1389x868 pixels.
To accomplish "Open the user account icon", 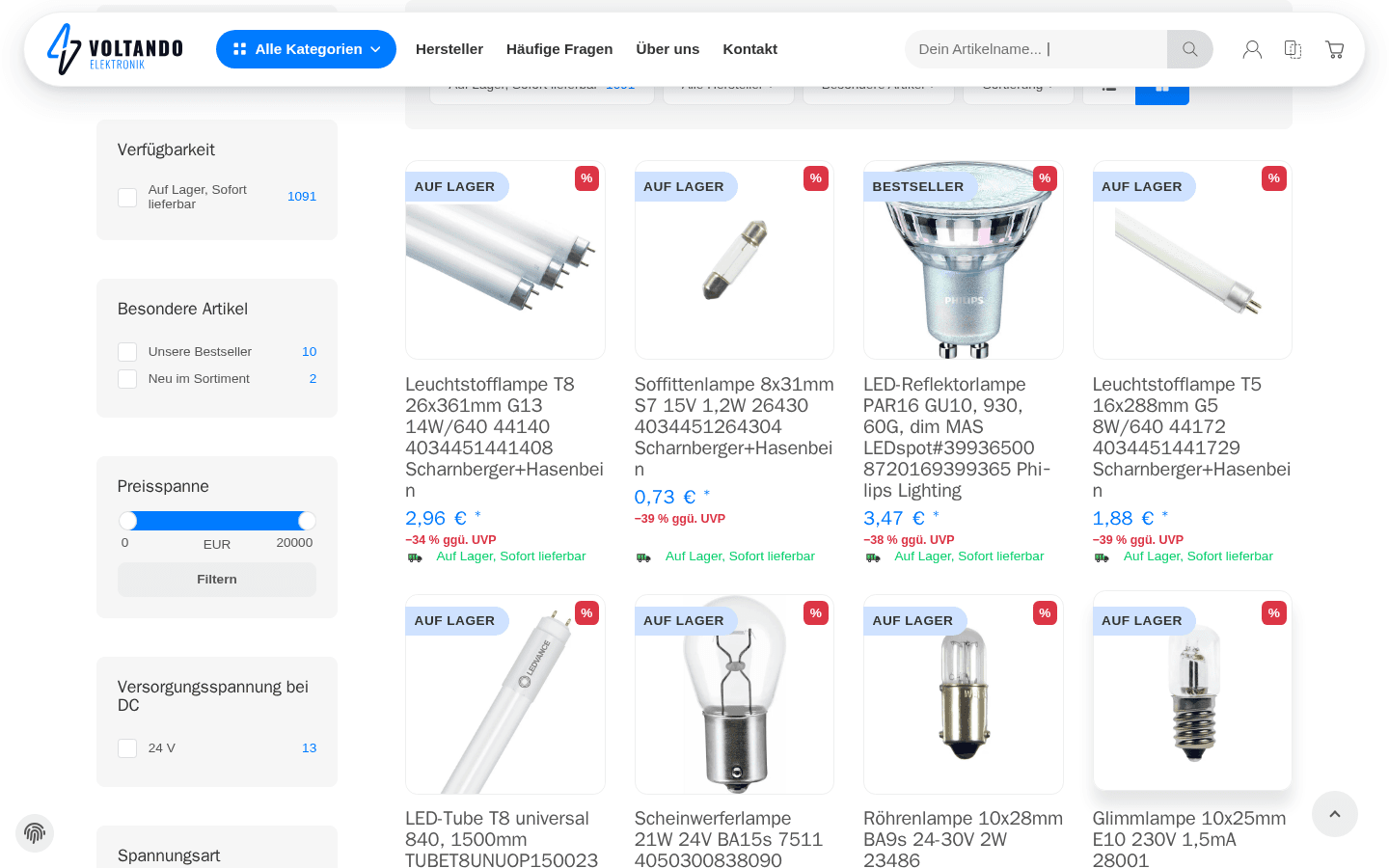I will pyautogui.click(x=1252, y=49).
